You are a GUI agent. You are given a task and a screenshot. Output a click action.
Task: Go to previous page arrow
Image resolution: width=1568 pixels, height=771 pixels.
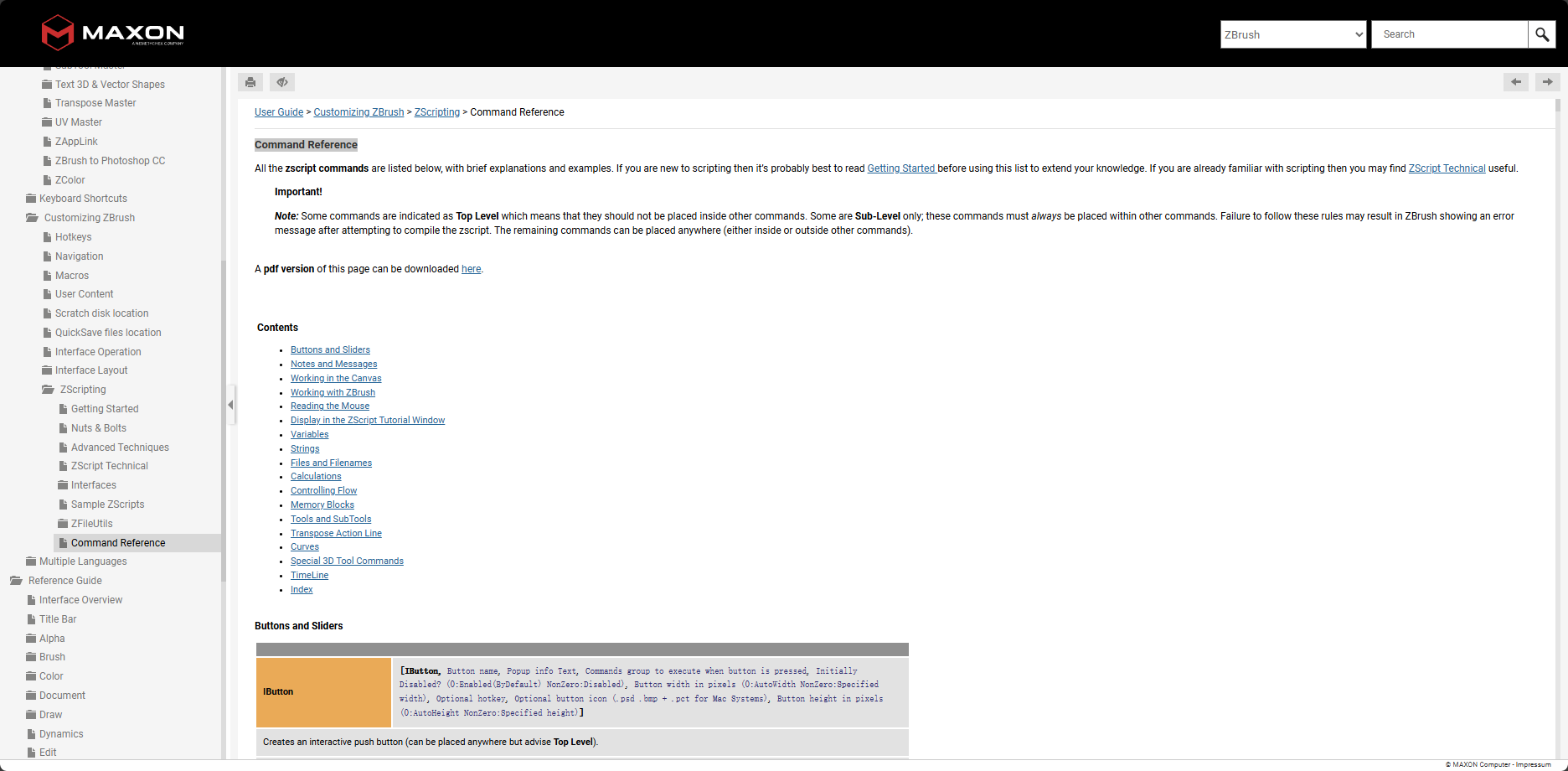coord(1516,82)
